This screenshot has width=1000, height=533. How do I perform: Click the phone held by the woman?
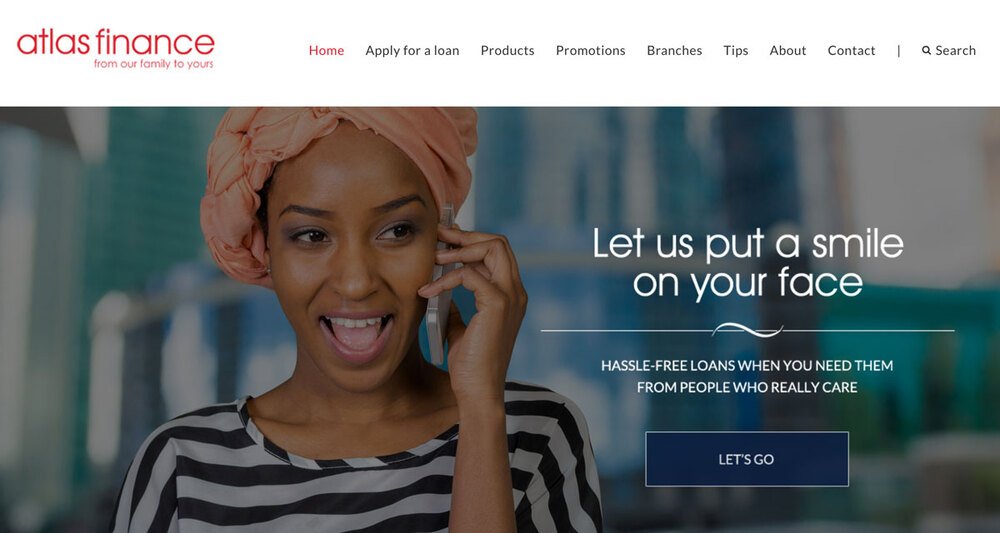pyautogui.click(x=439, y=287)
